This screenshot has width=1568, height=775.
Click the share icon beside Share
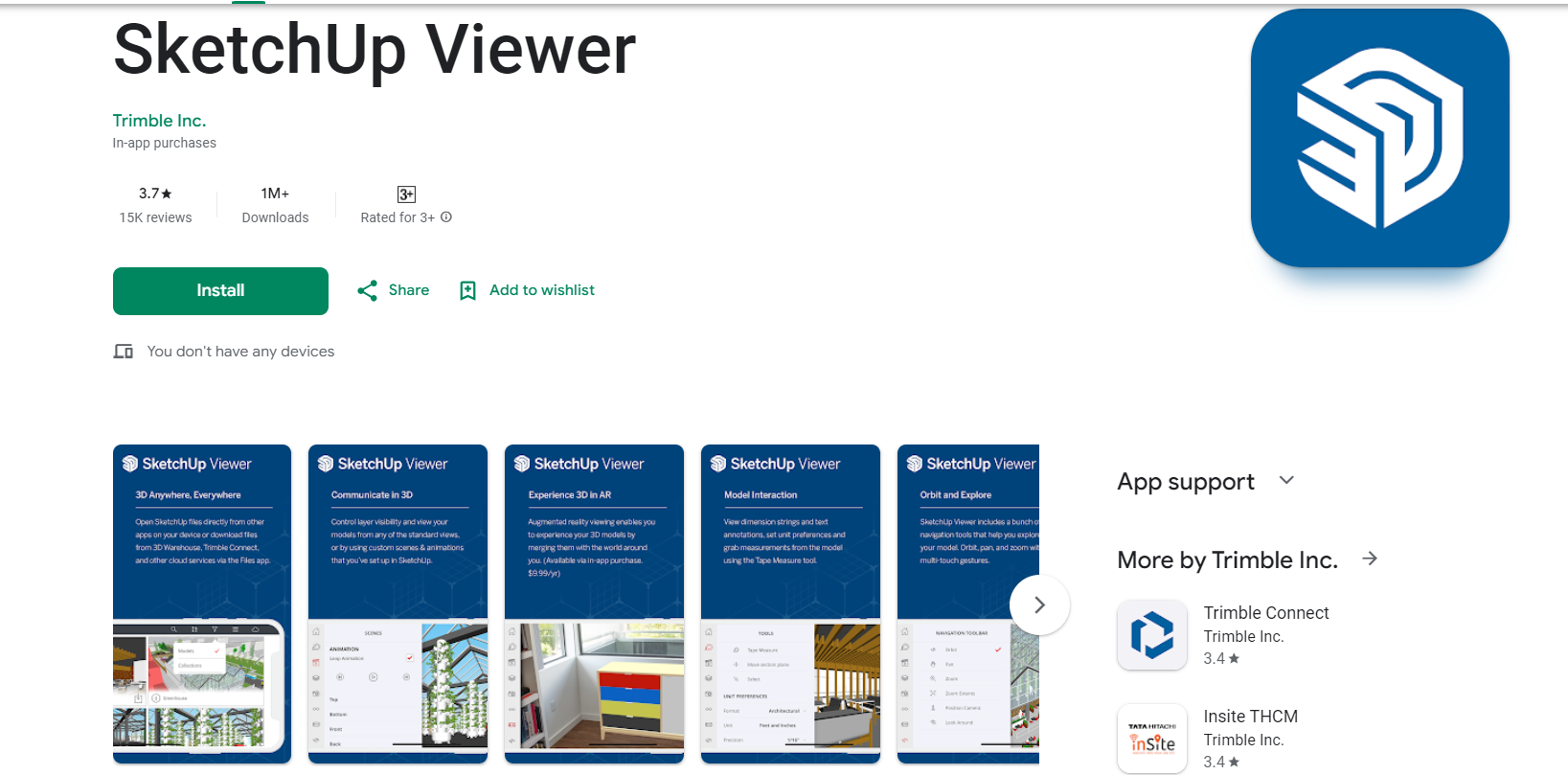click(367, 290)
